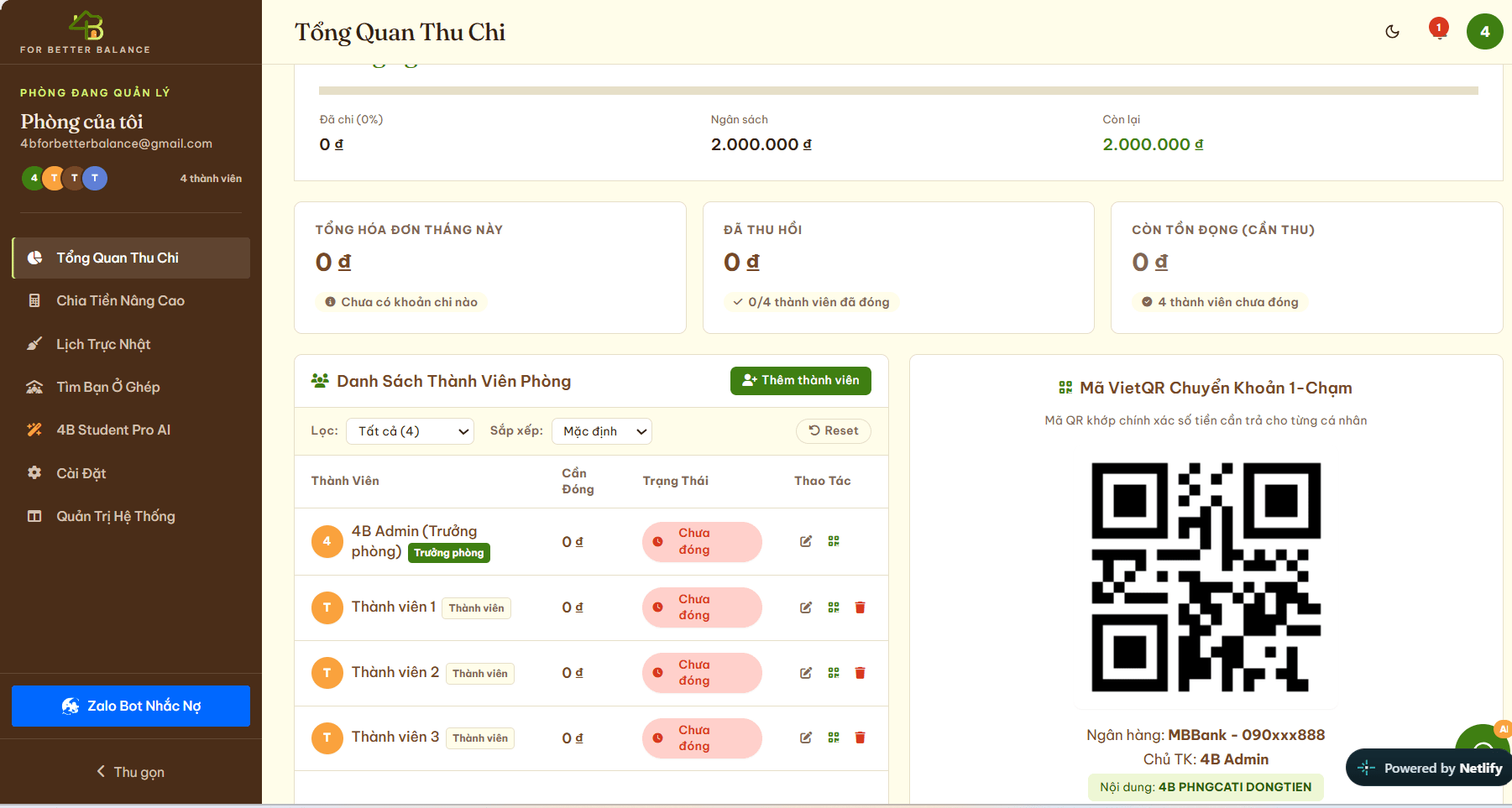The image size is (1512, 808).
Task: Toggle Chưa đóng status for Thành viên 2
Action: pos(702,673)
